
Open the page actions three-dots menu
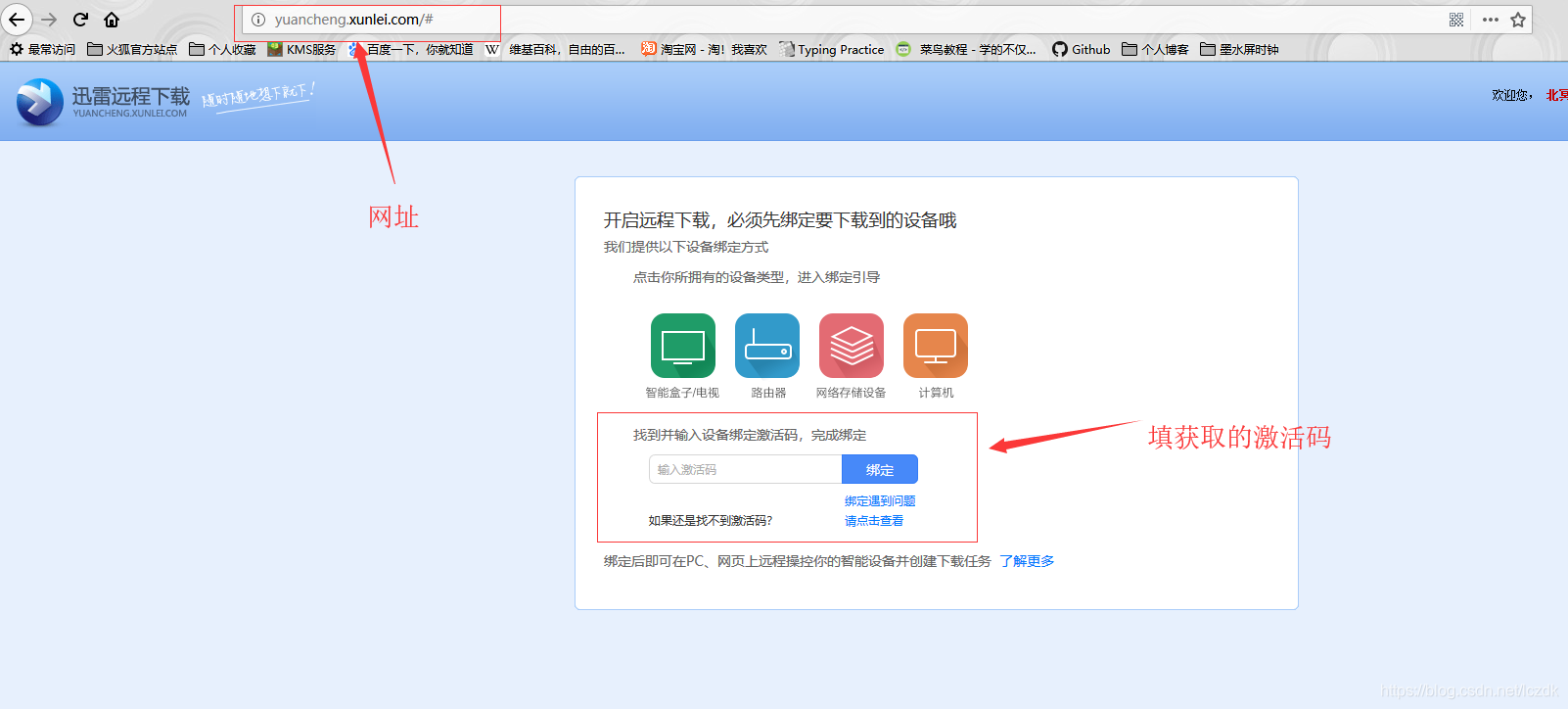point(1490,20)
